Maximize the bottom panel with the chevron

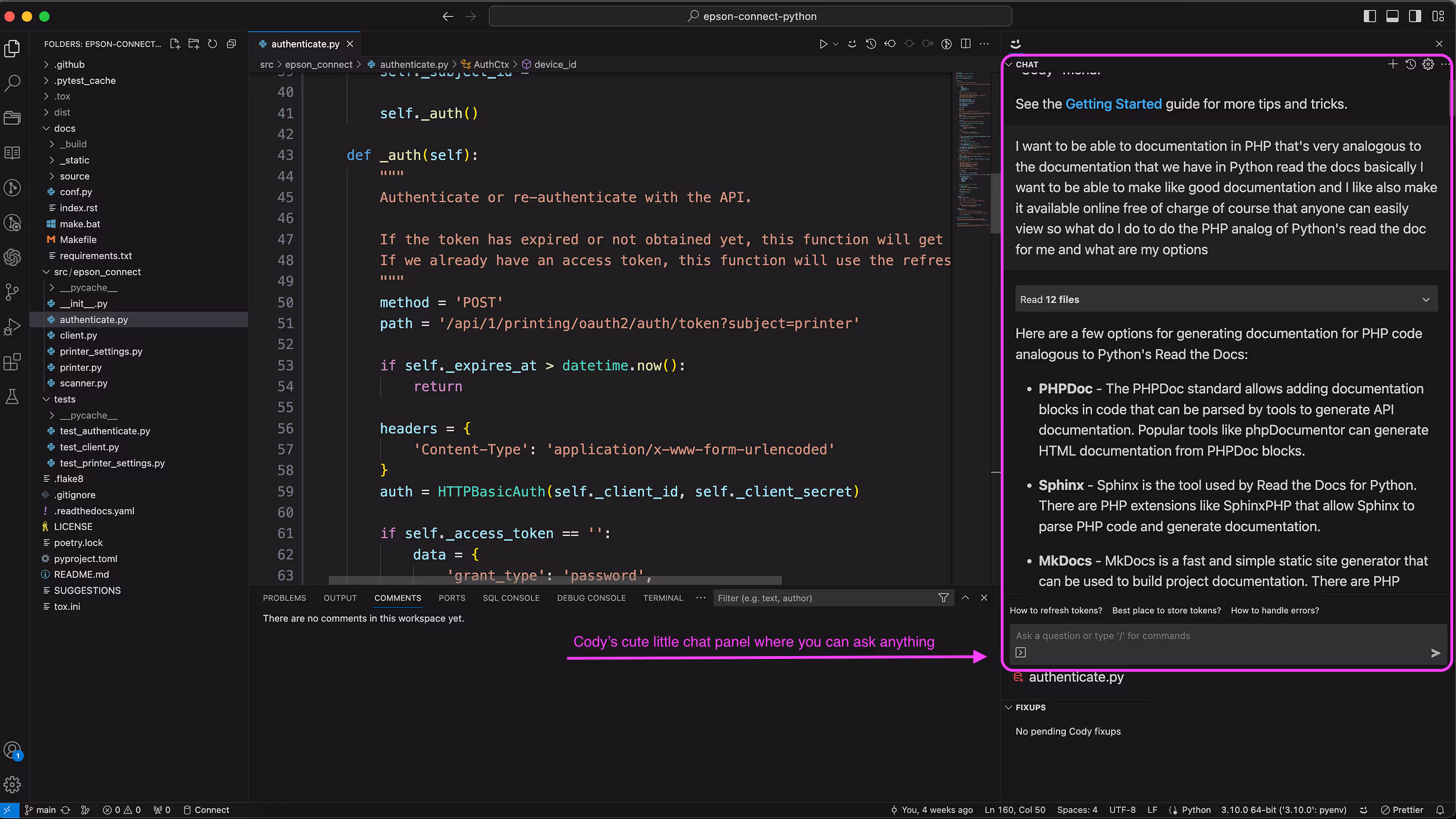pos(965,598)
